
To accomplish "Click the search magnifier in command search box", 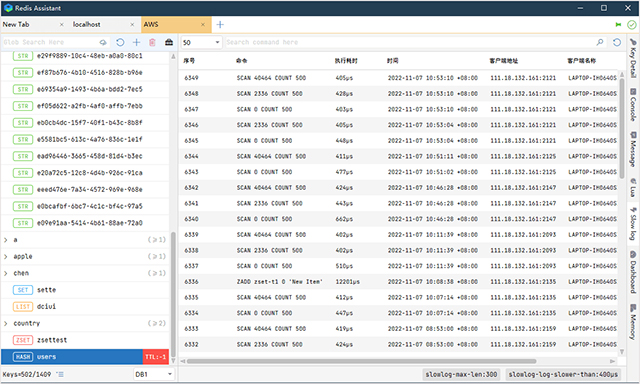I will coord(600,42).
